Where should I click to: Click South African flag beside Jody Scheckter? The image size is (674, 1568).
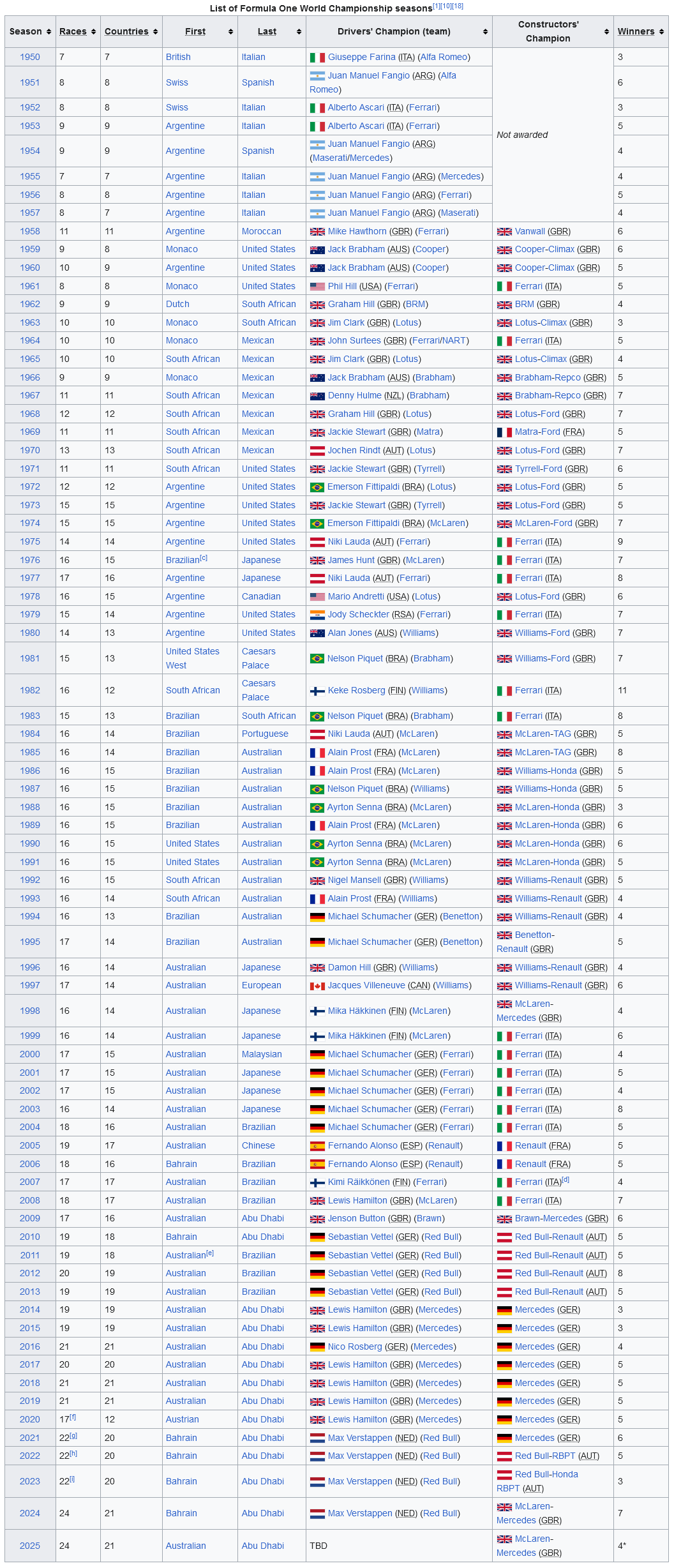click(x=317, y=615)
